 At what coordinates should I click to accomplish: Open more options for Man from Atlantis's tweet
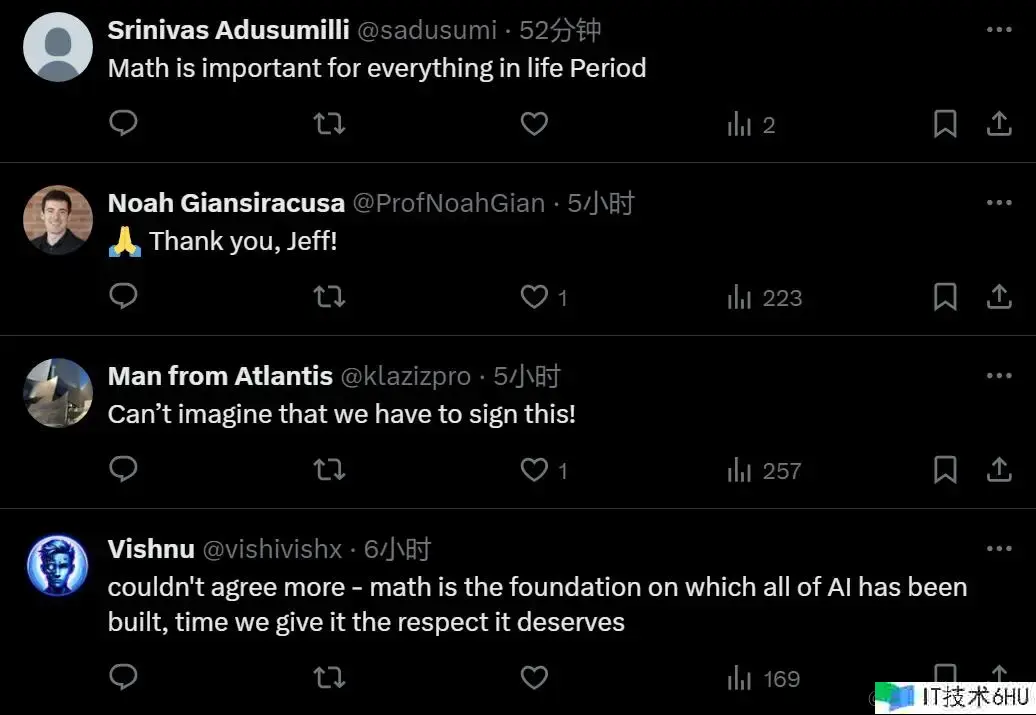tap(999, 376)
